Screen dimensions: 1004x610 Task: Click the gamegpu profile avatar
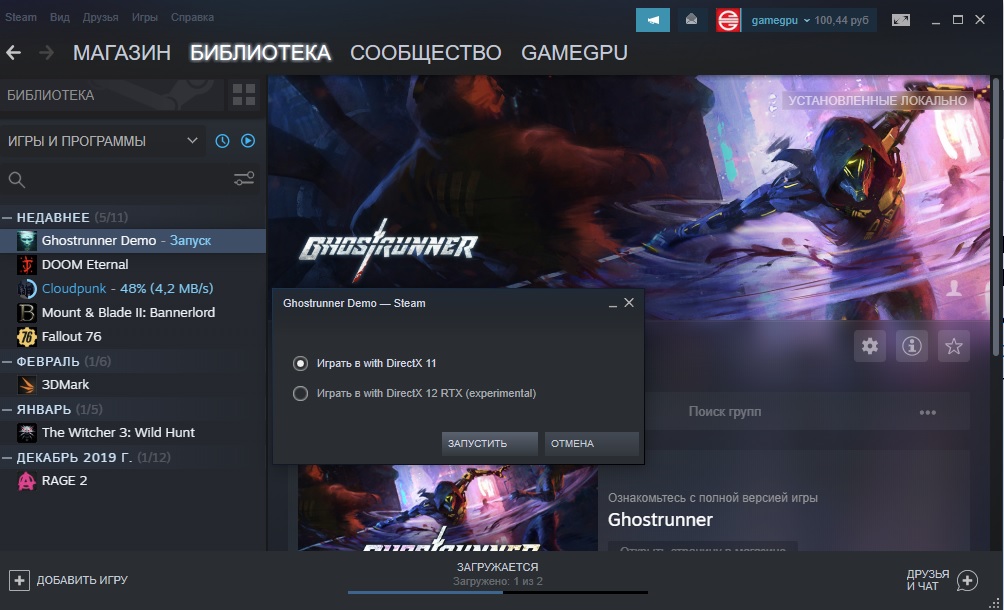point(728,20)
